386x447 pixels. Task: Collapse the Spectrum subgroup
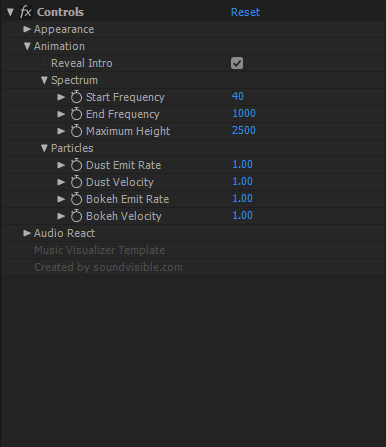pos(44,80)
